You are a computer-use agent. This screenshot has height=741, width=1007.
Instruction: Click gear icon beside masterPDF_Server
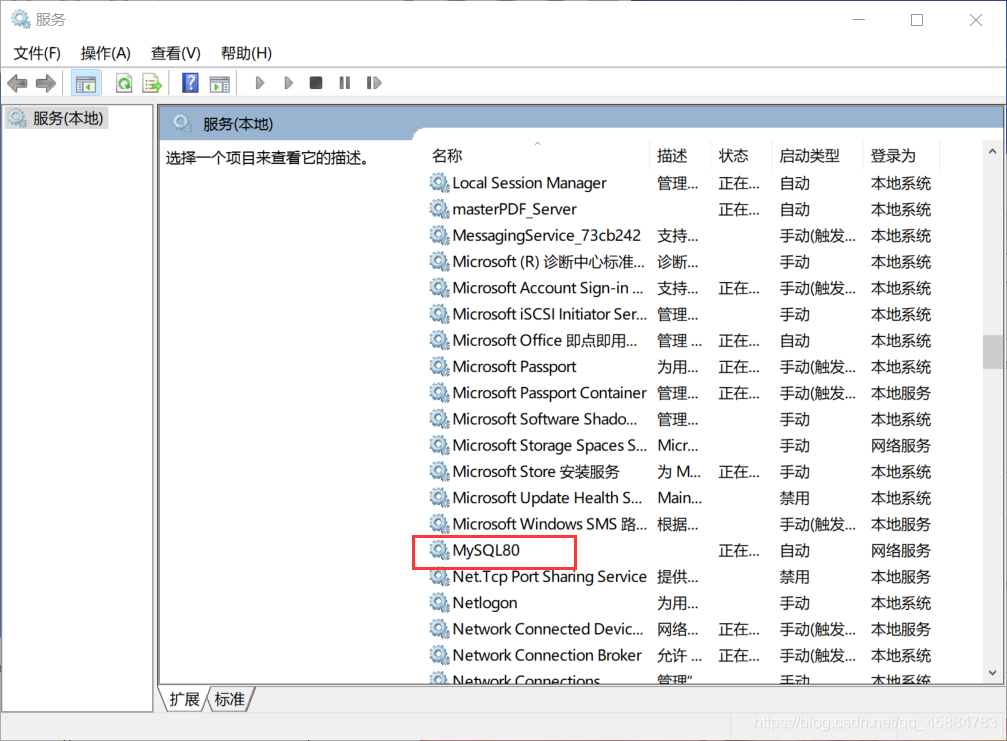tap(439, 209)
